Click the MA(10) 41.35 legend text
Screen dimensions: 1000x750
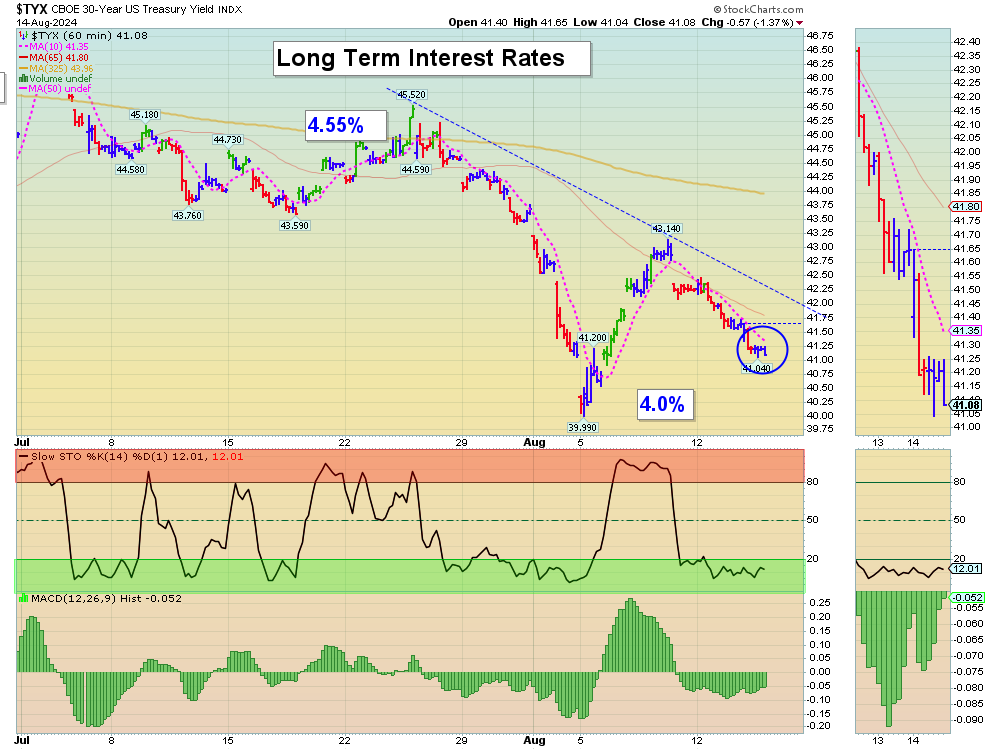point(59,47)
